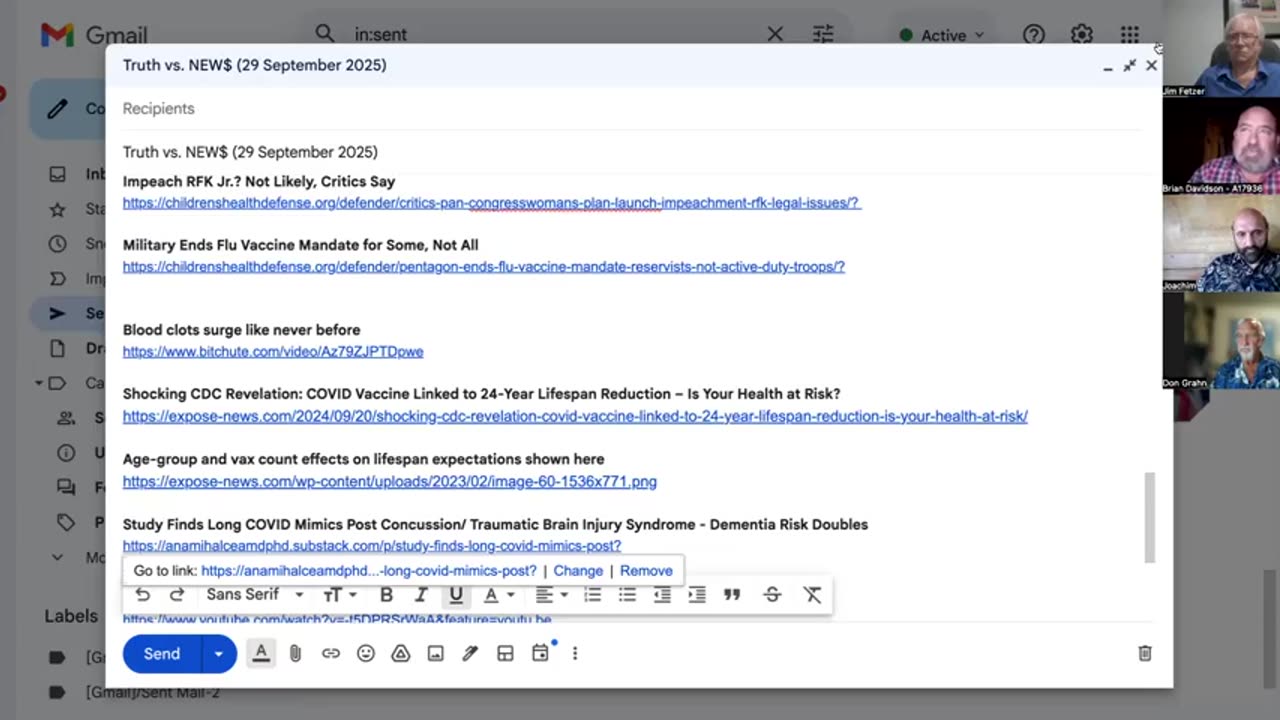Open the Inbox folder icon
The image size is (1280, 720).
(58, 174)
